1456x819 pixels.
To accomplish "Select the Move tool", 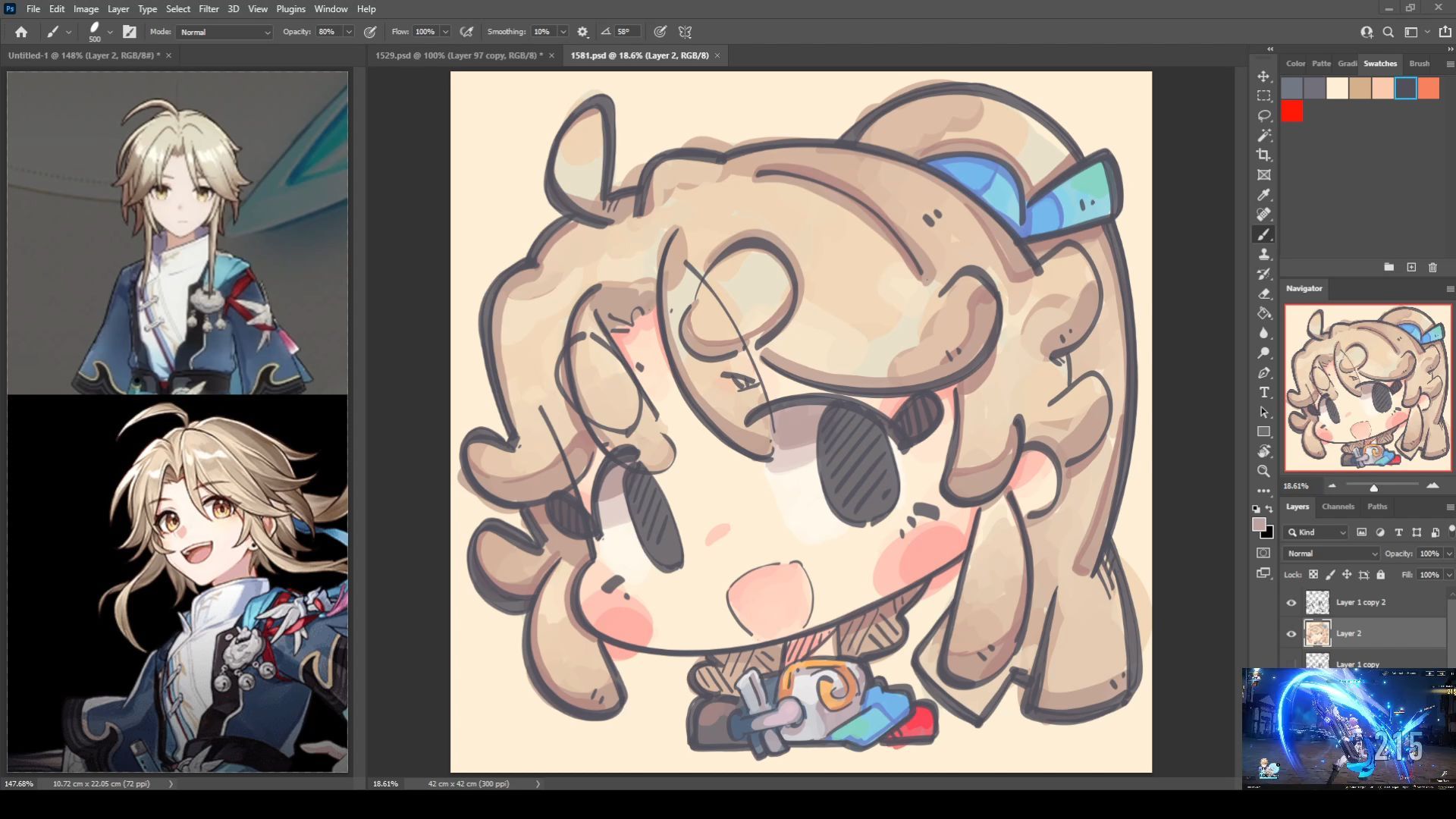I will pyautogui.click(x=1263, y=77).
